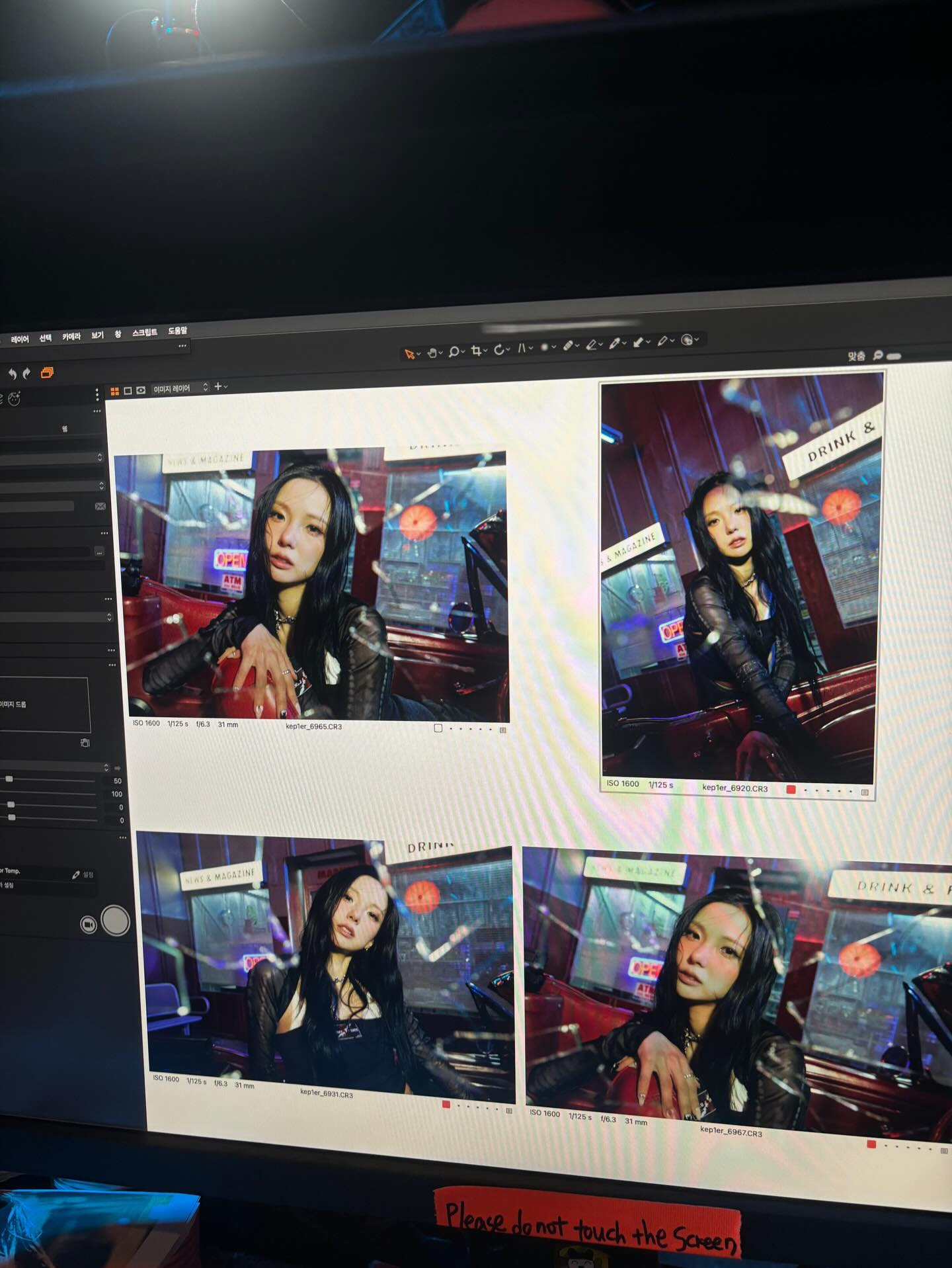Screen dimensions: 952x1268
Task: Select the Pan hand tool
Action: [x=432, y=353]
